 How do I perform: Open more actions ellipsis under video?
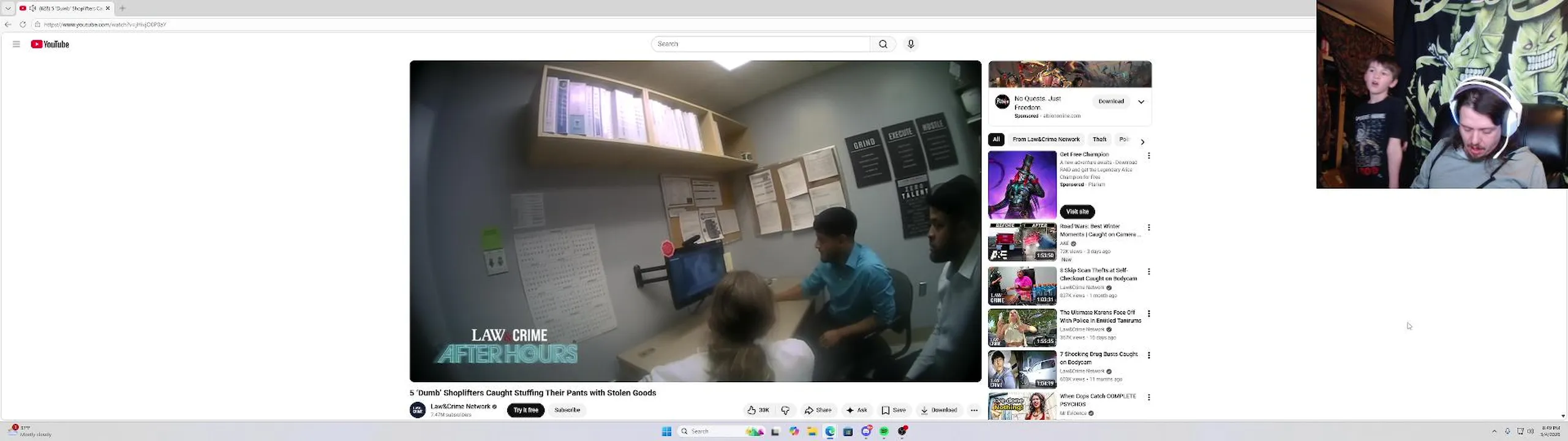[x=974, y=410]
